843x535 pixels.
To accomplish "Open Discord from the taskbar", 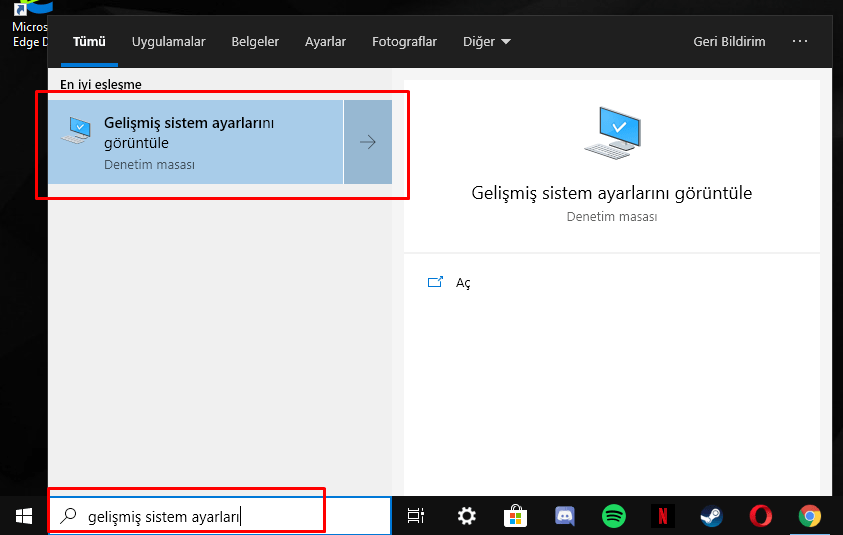I will pyautogui.click(x=565, y=516).
